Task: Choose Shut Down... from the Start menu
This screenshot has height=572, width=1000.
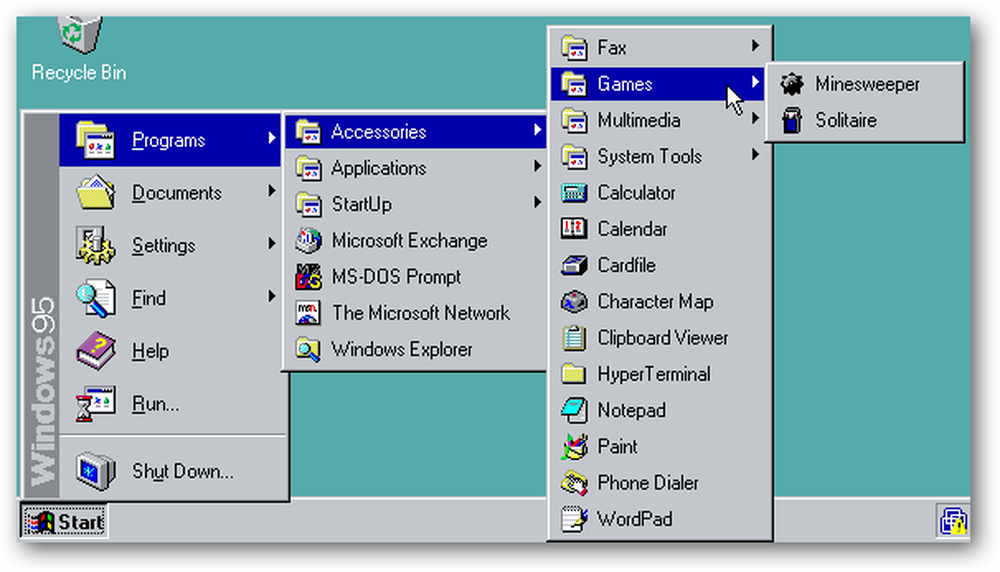Action: 172,471
